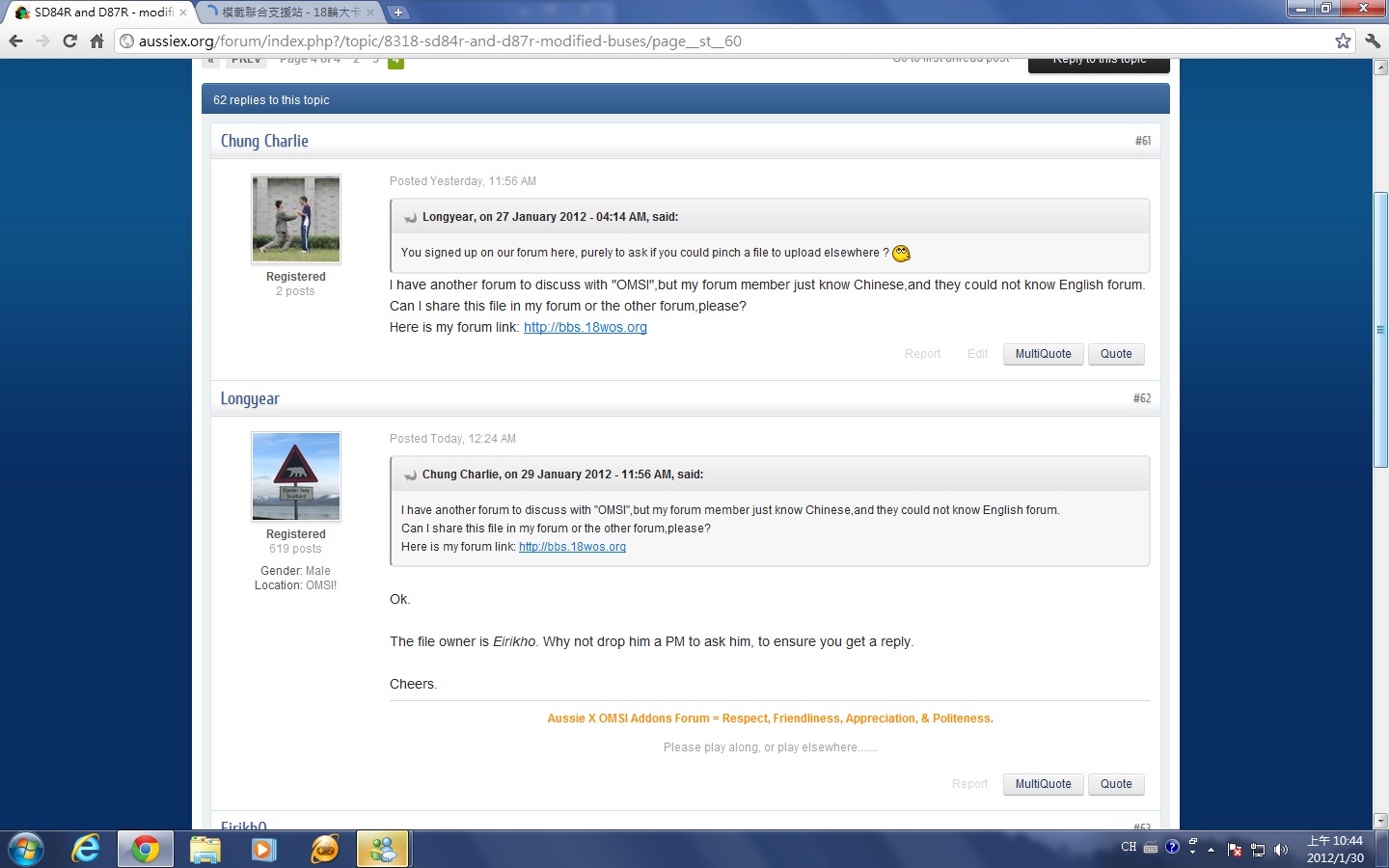Select the SD84R and D87R tab

pos(101,13)
